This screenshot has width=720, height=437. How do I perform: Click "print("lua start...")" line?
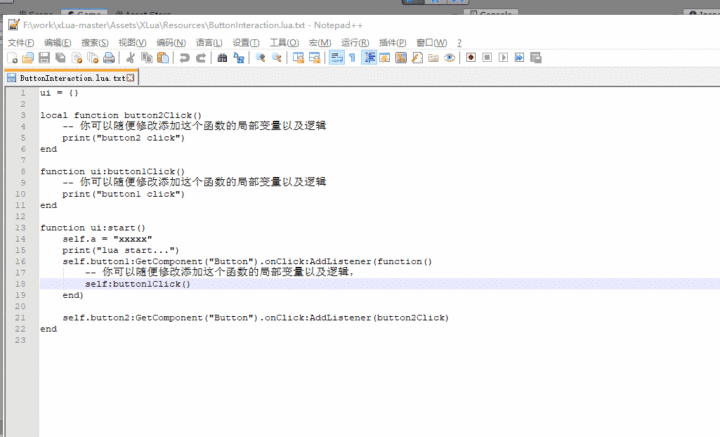click(x=121, y=250)
